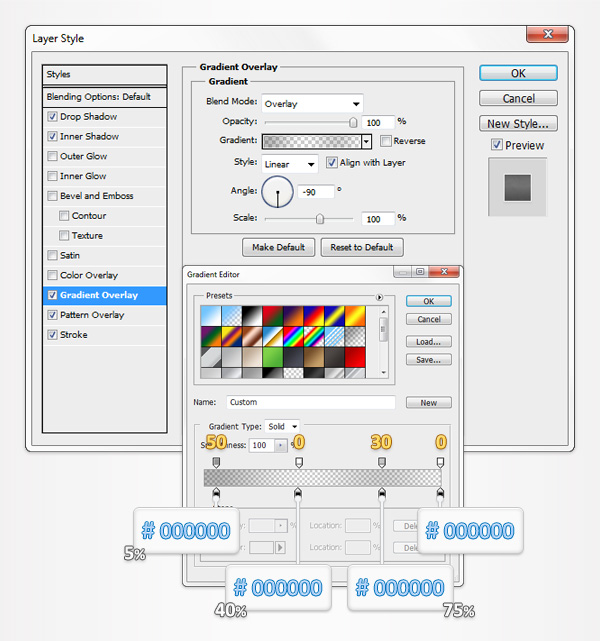The width and height of the screenshot is (600, 641).
Task: Click the Reset to Default button
Action: pyautogui.click(x=362, y=247)
